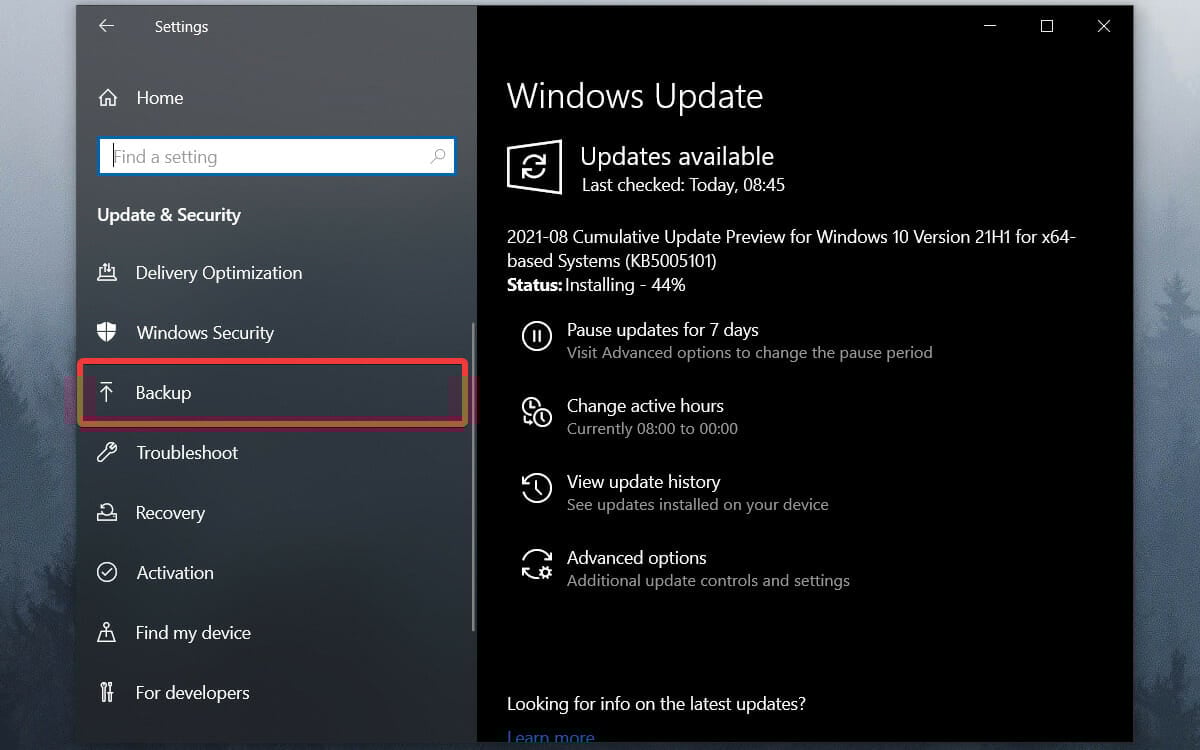1200x750 pixels.
Task: Open Advanced options for updates
Action: (x=636, y=558)
